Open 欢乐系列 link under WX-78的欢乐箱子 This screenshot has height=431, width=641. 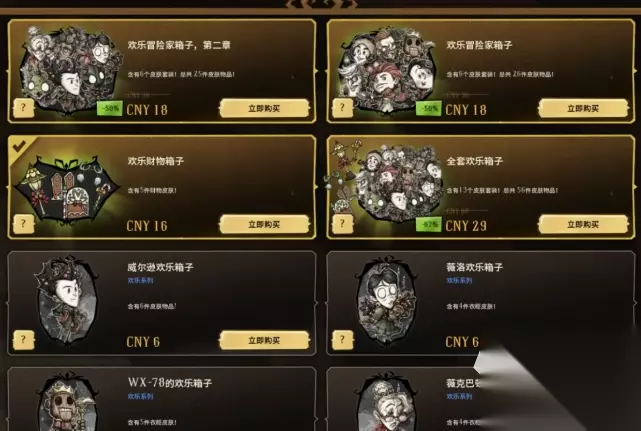coord(140,396)
